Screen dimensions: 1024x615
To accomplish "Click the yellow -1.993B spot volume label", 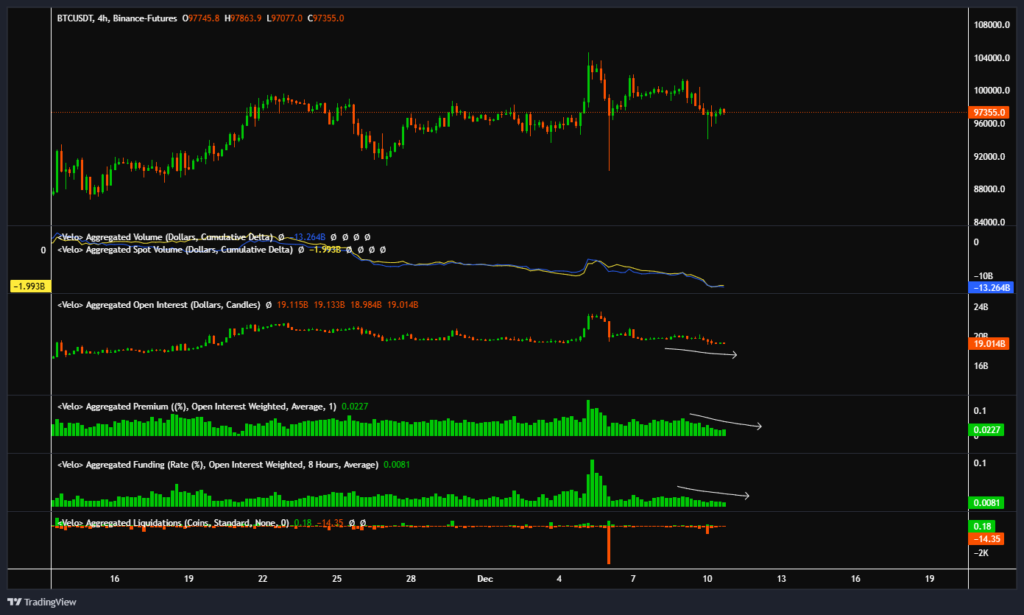I will click(25, 287).
